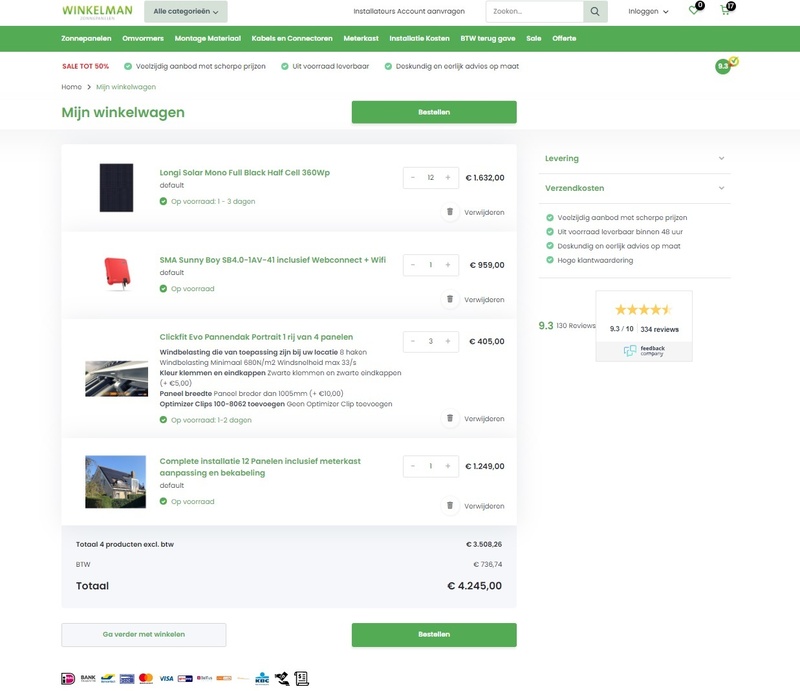Click trash icon for SMA Sunny Boy
Screen dimensions: 800x691
(450, 299)
